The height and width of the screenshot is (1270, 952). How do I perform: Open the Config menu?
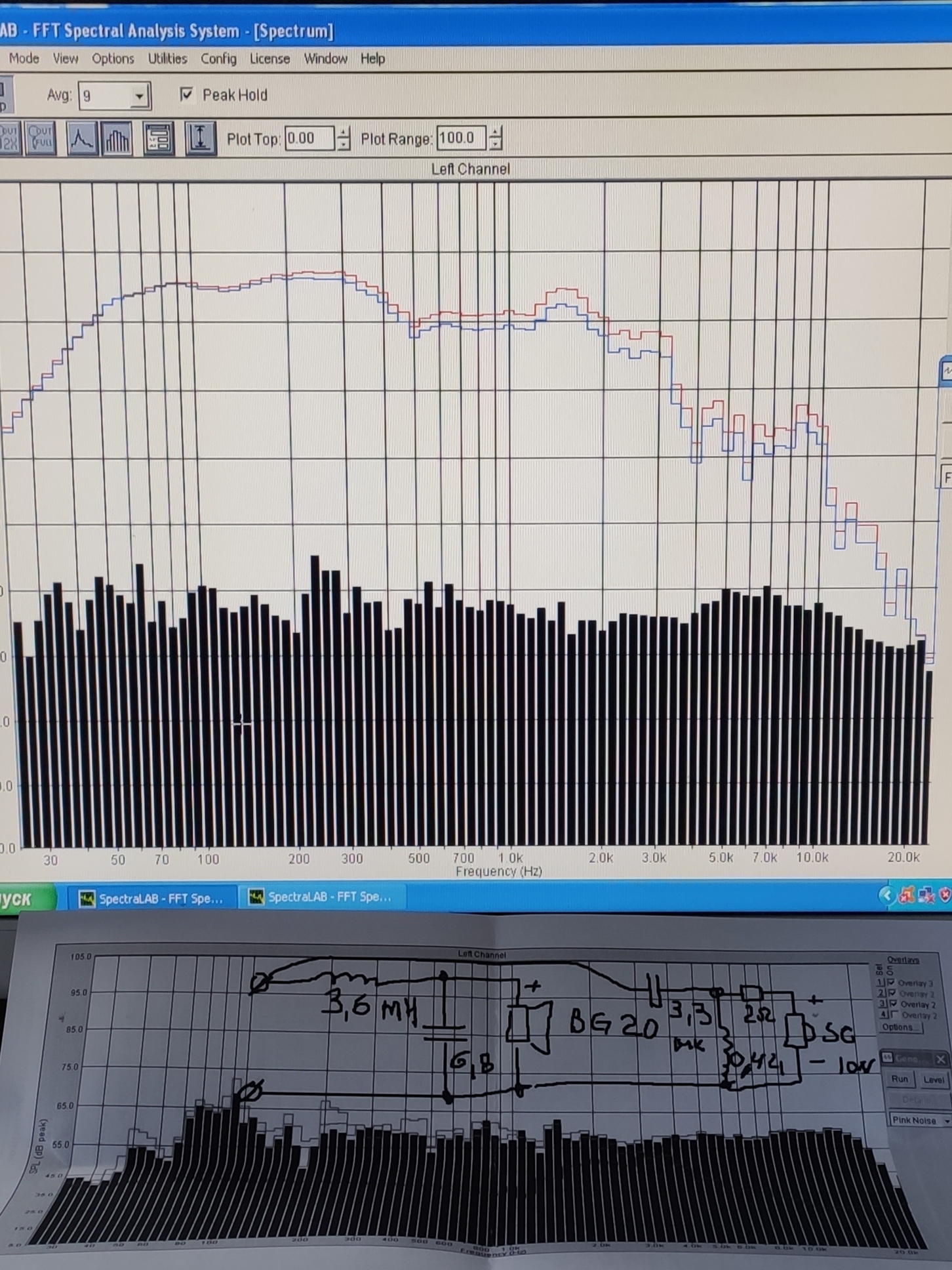[218, 59]
